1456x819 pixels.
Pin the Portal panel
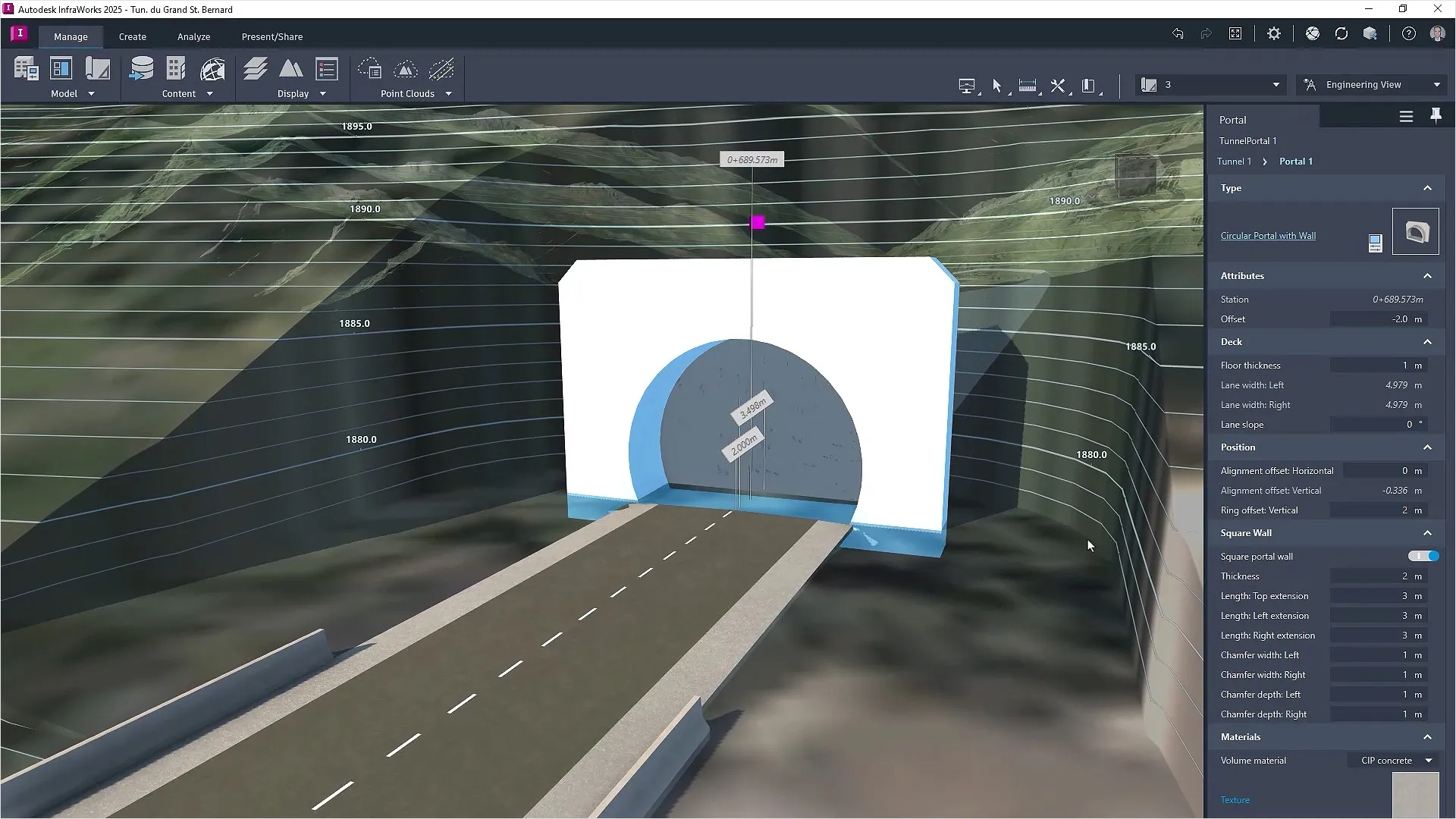tap(1435, 115)
